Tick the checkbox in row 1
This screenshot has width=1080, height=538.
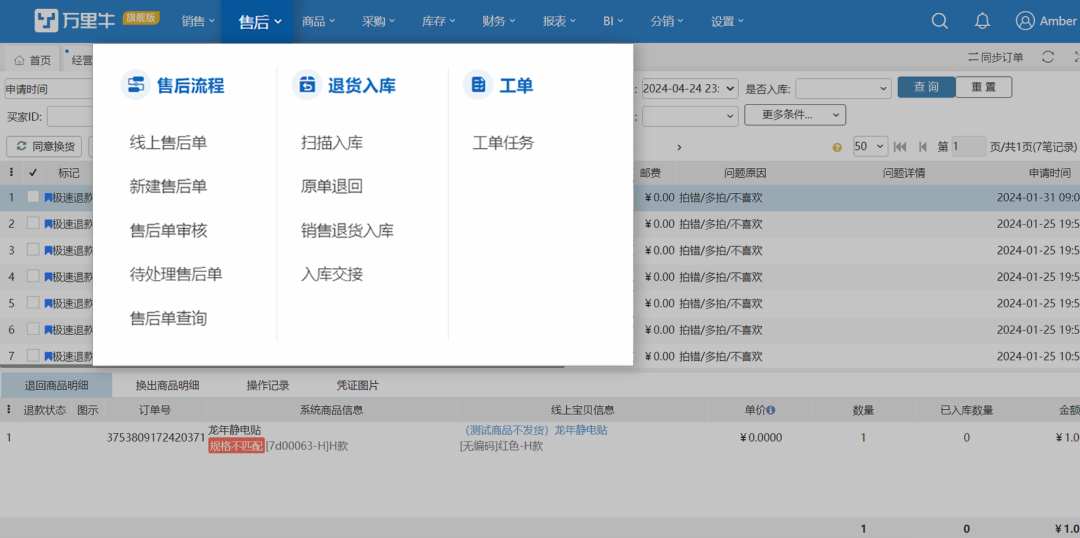tap(33, 197)
